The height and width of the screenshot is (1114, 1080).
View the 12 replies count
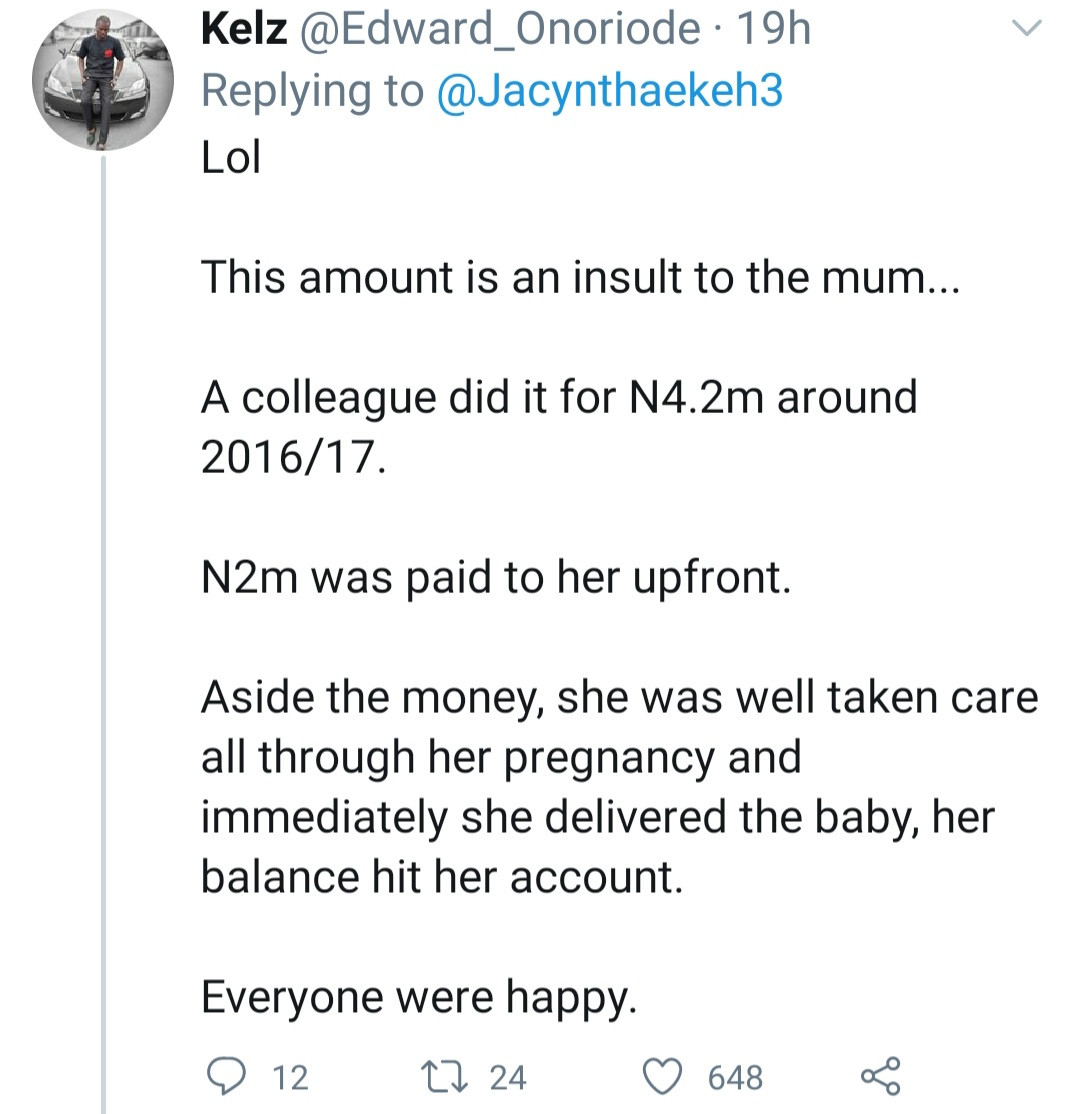coord(291,1077)
